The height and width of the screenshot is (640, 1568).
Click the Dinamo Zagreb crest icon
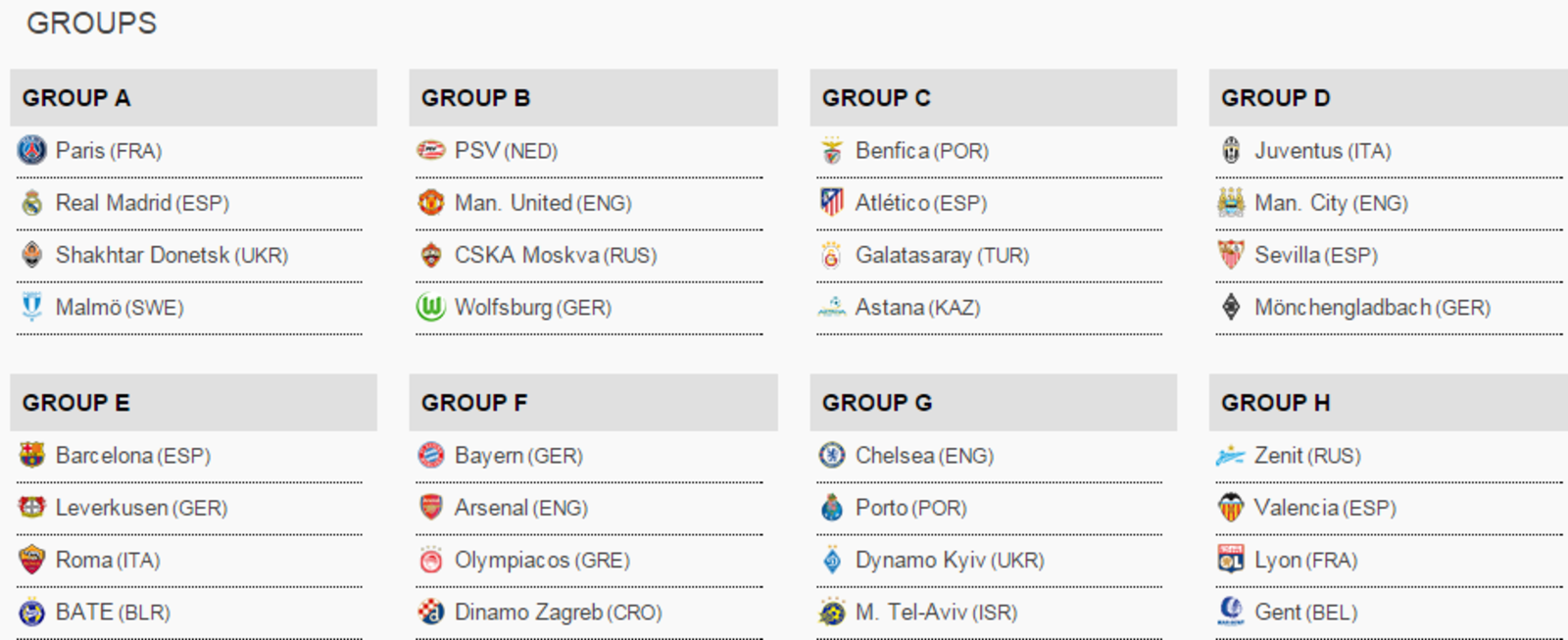431,613
